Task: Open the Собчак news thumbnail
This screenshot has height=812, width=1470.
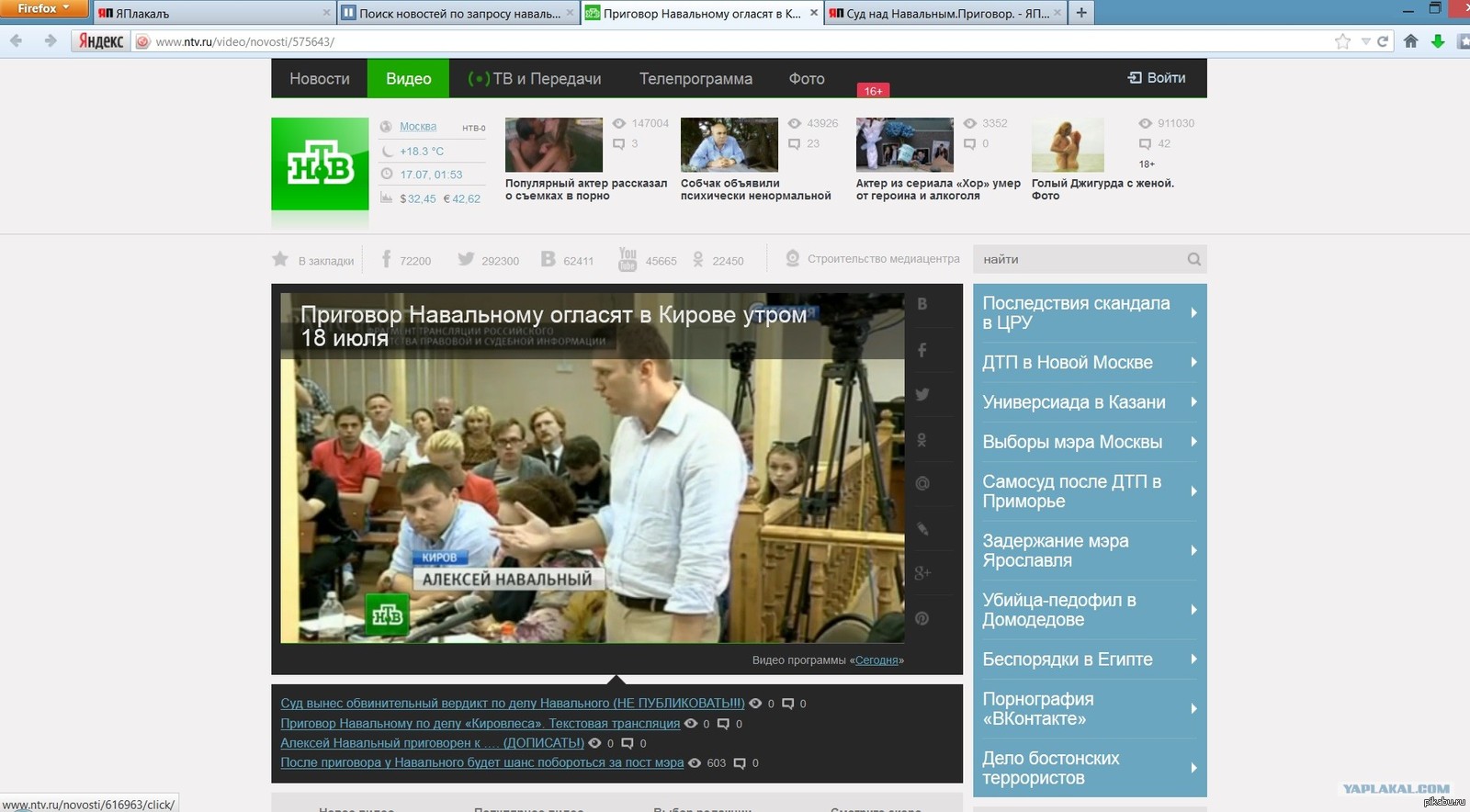Action: click(729, 145)
